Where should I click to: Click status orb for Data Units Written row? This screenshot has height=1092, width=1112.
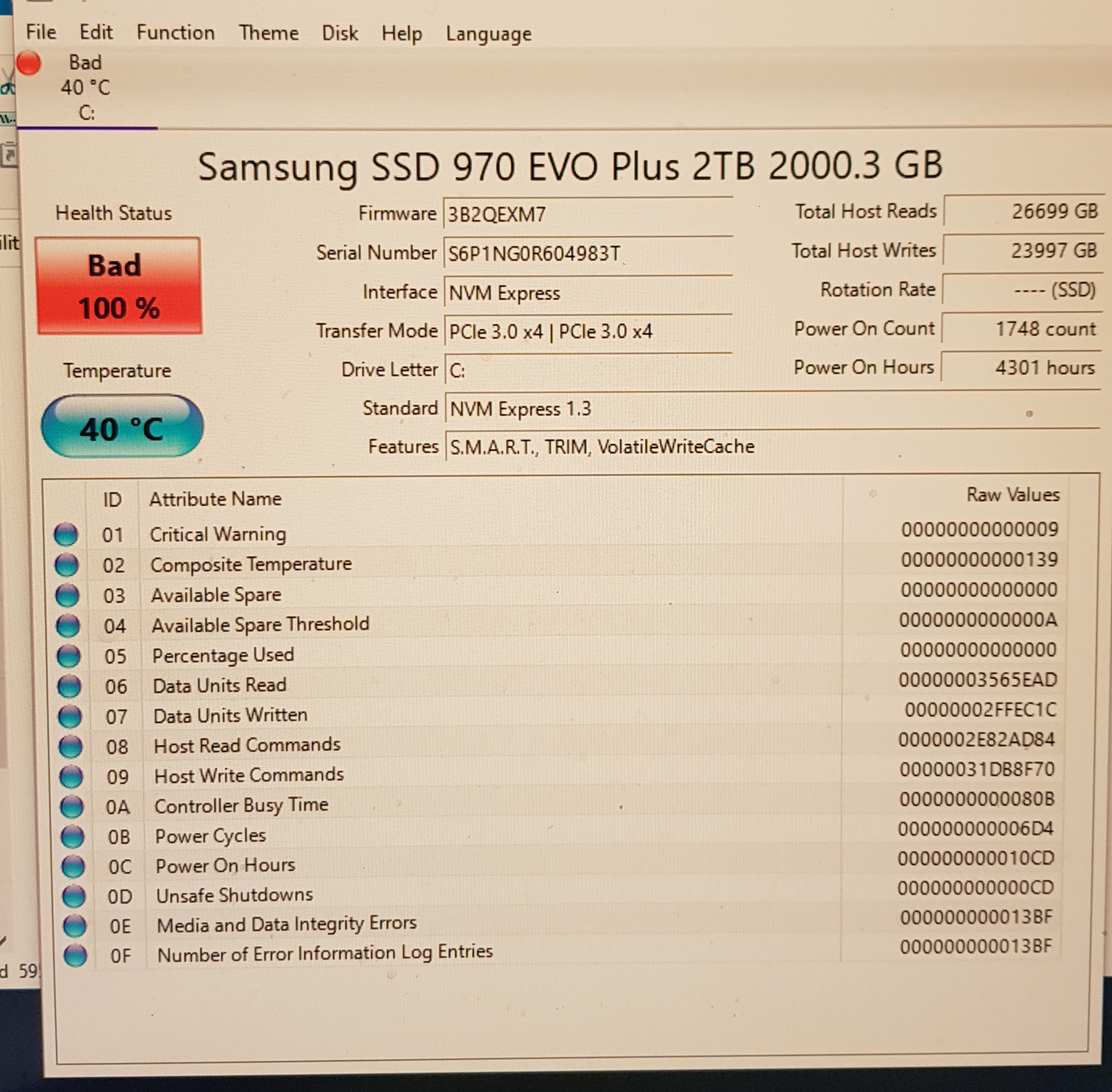click(x=70, y=716)
